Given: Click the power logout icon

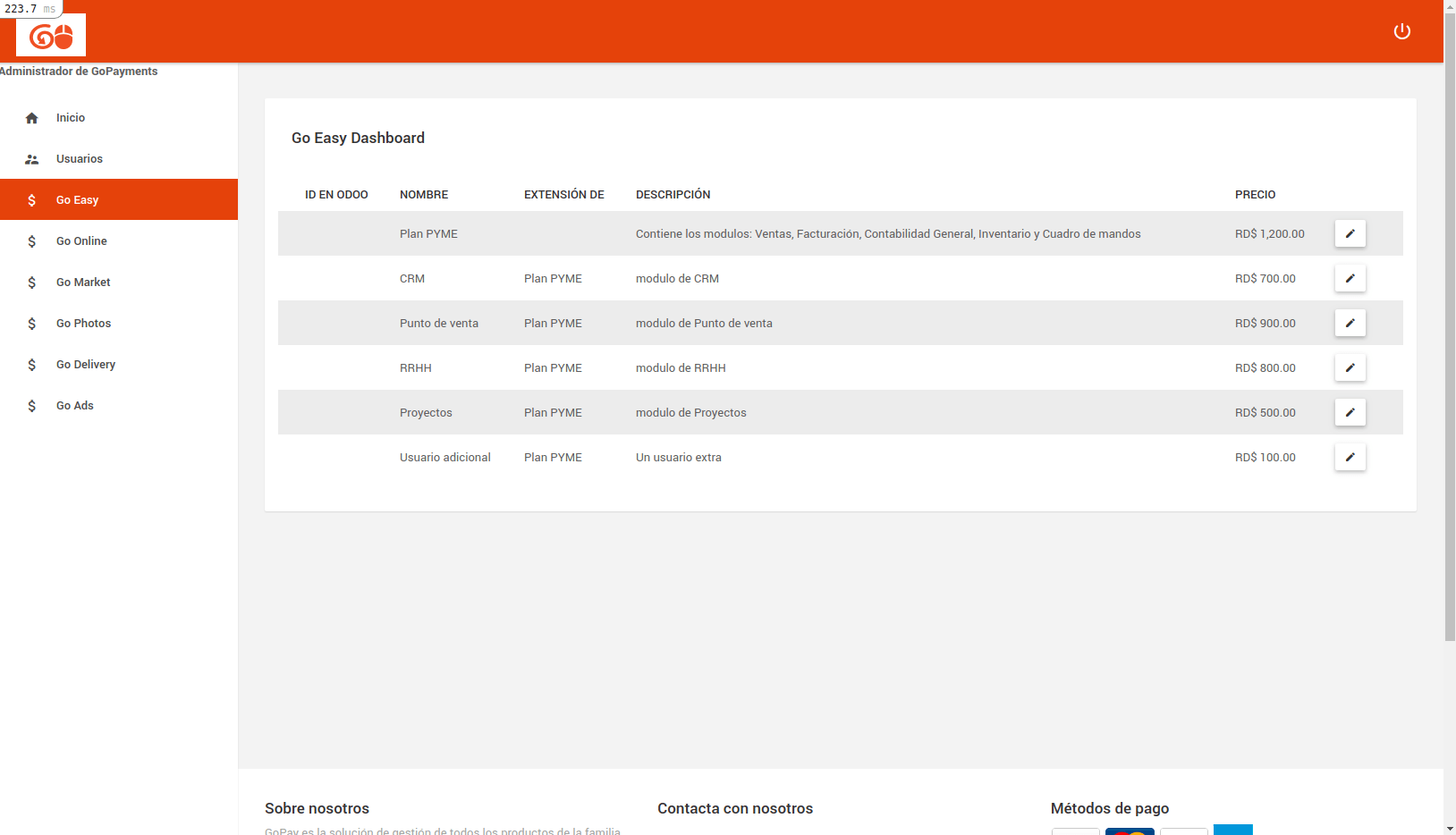Looking at the screenshot, I should tap(1402, 31).
